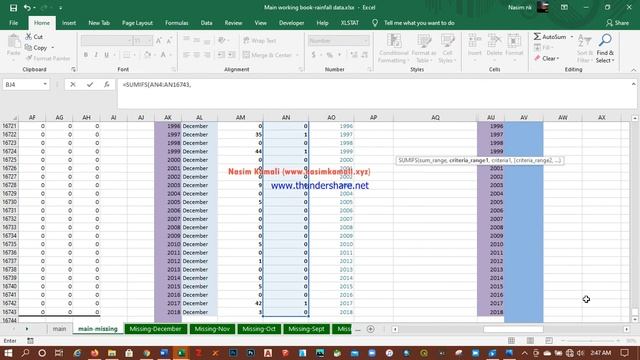Select the Missing-Oct sheet tab
This screenshot has height=360, width=640.
259,329
